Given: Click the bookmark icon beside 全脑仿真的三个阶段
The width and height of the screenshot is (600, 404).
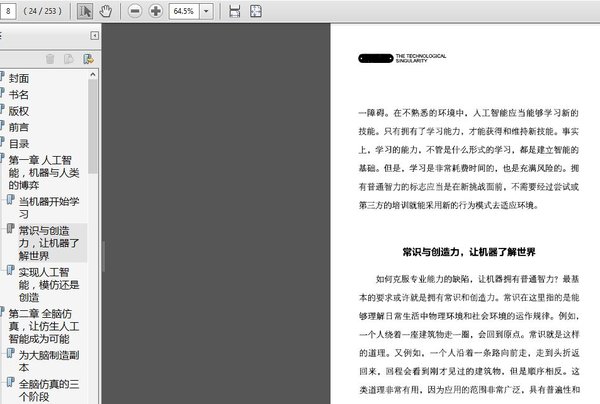Looking at the screenshot, I should pyautogui.click(x=11, y=382).
